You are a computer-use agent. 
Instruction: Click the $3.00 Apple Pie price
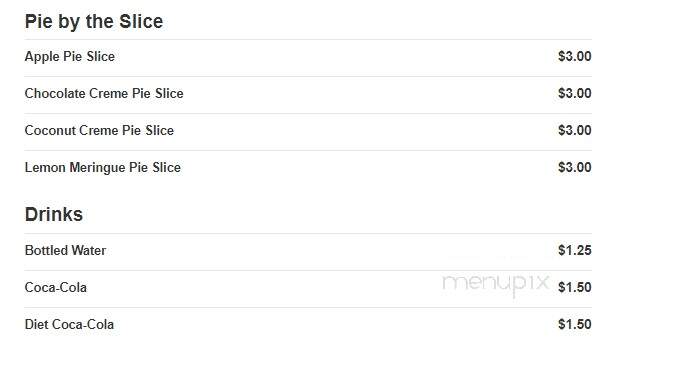click(575, 56)
